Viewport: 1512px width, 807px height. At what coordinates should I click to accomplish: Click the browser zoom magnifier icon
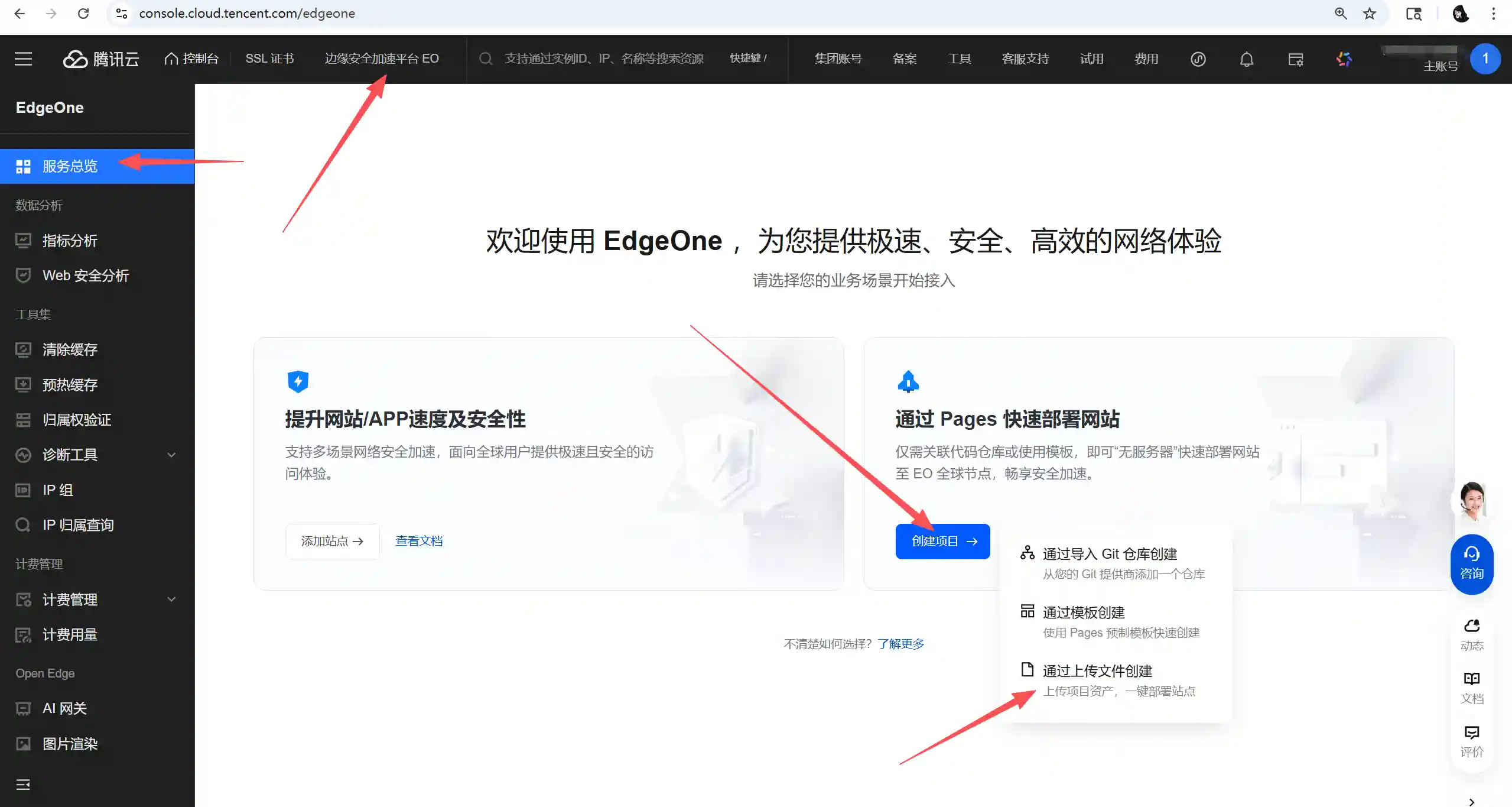point(1341,13)
